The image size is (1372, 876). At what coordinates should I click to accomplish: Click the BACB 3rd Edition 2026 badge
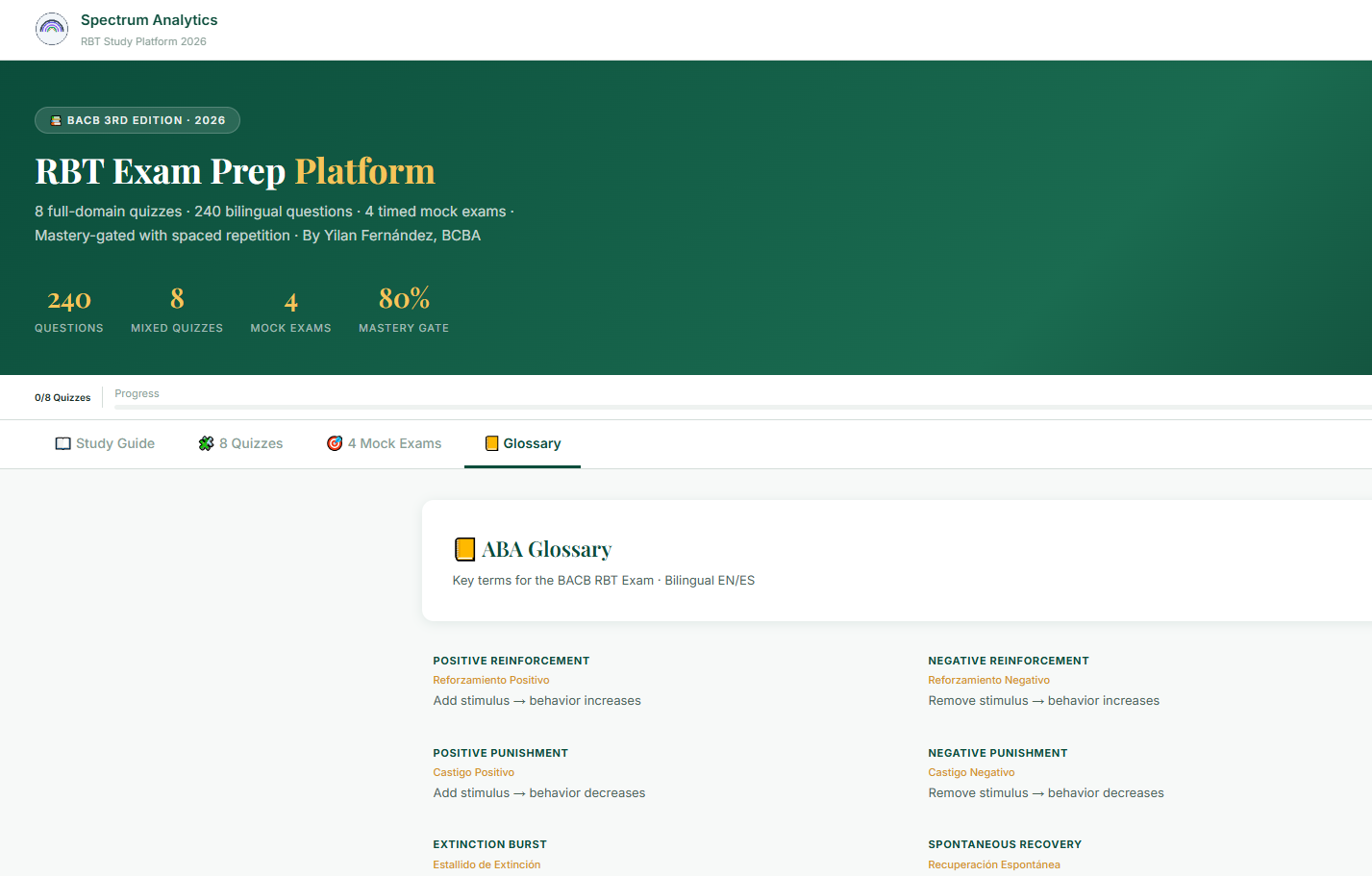coord(137,120)
